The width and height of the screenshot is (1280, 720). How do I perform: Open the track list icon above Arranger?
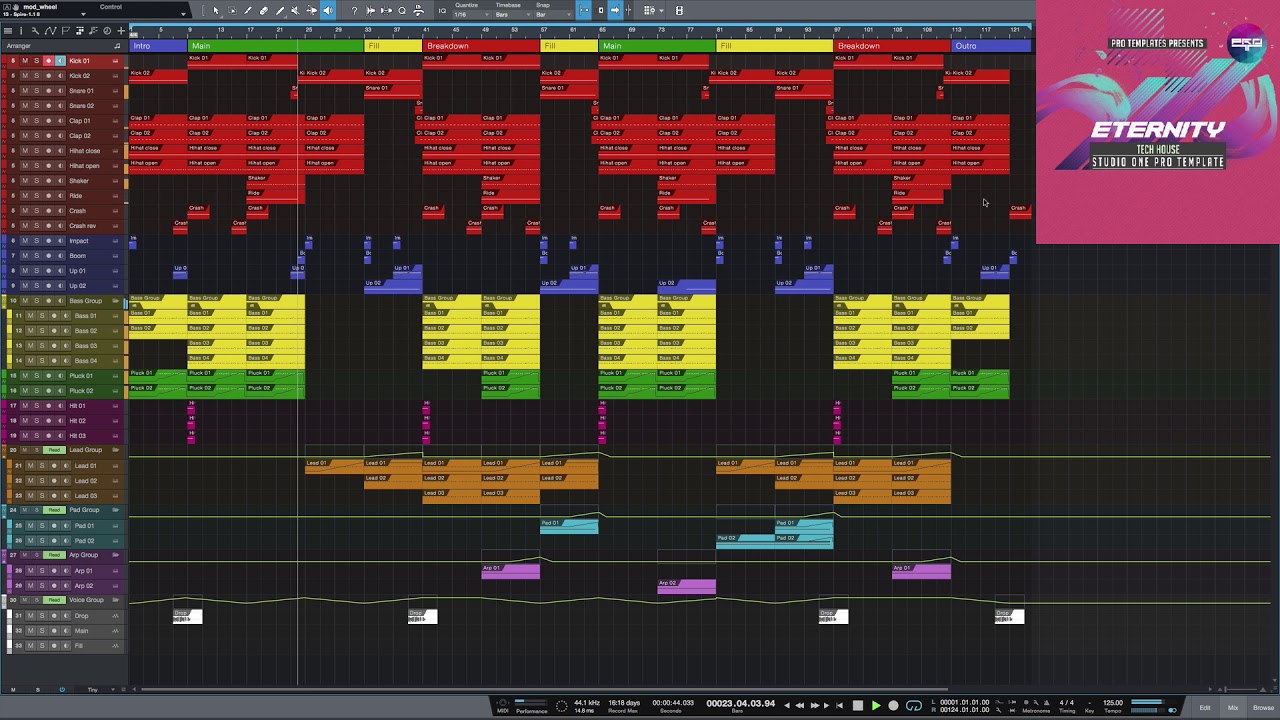coord(8,31)
